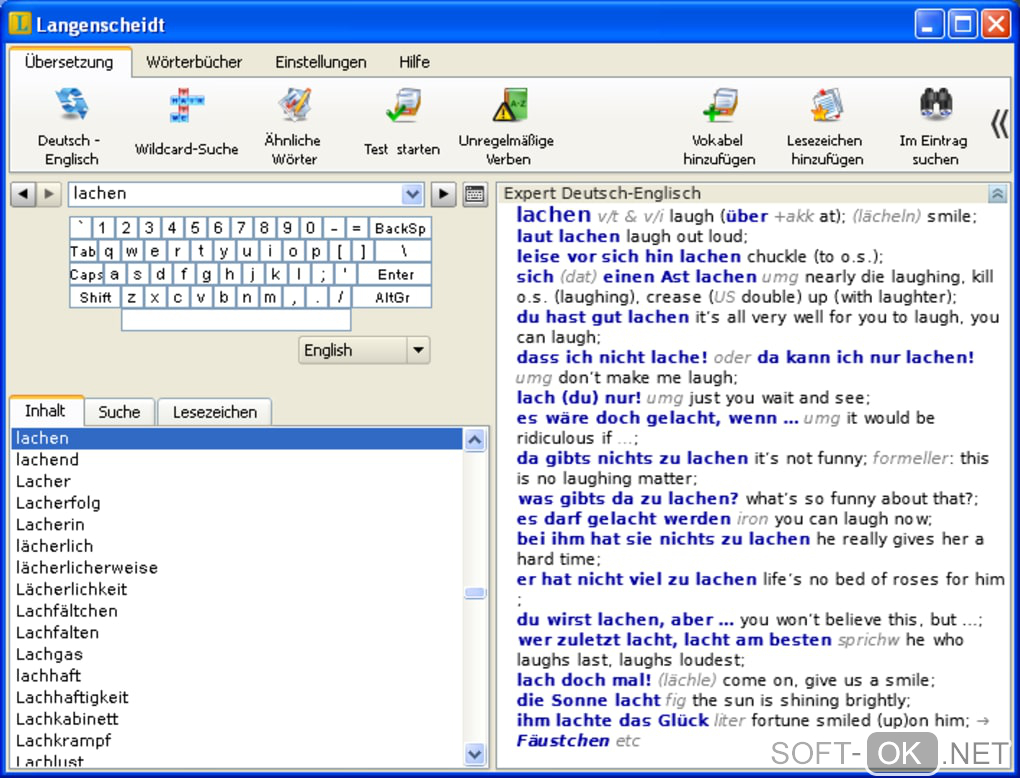The image size is (1020, 778).
Task: Select 'Lachkrampf' in the word list
Action: point(237,740)
